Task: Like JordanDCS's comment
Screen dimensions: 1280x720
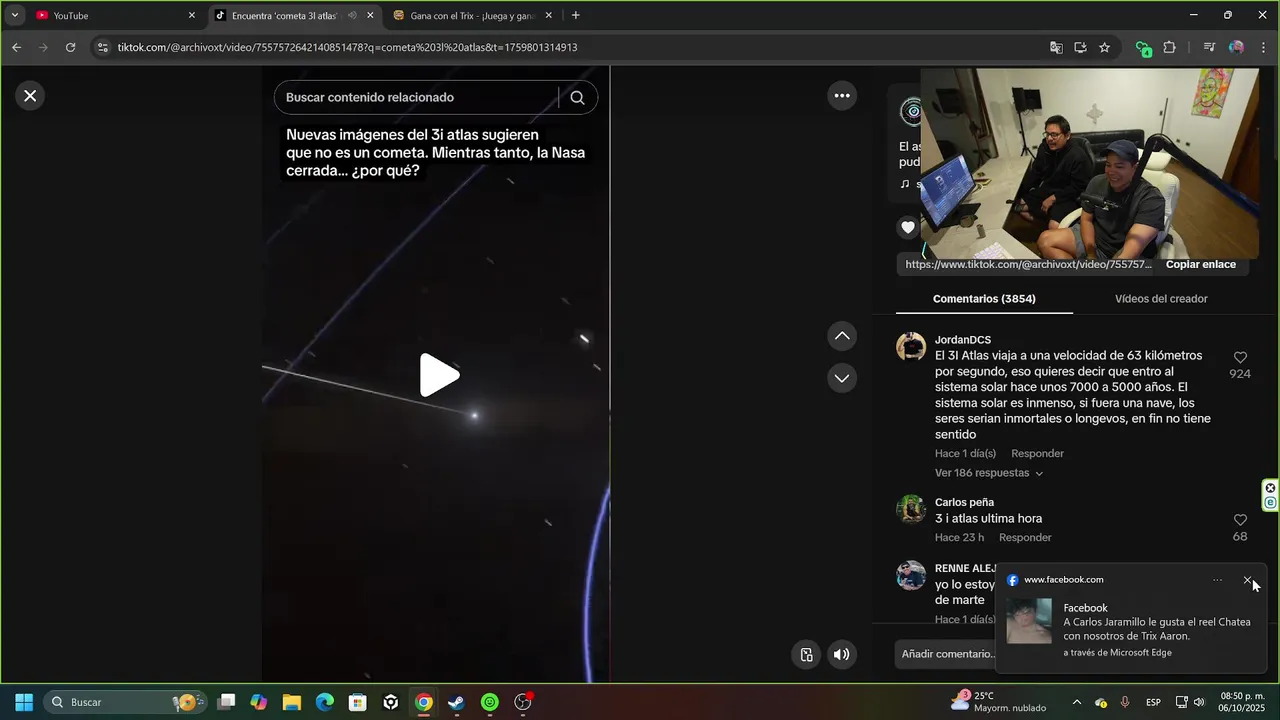Action: point(1240,357)
